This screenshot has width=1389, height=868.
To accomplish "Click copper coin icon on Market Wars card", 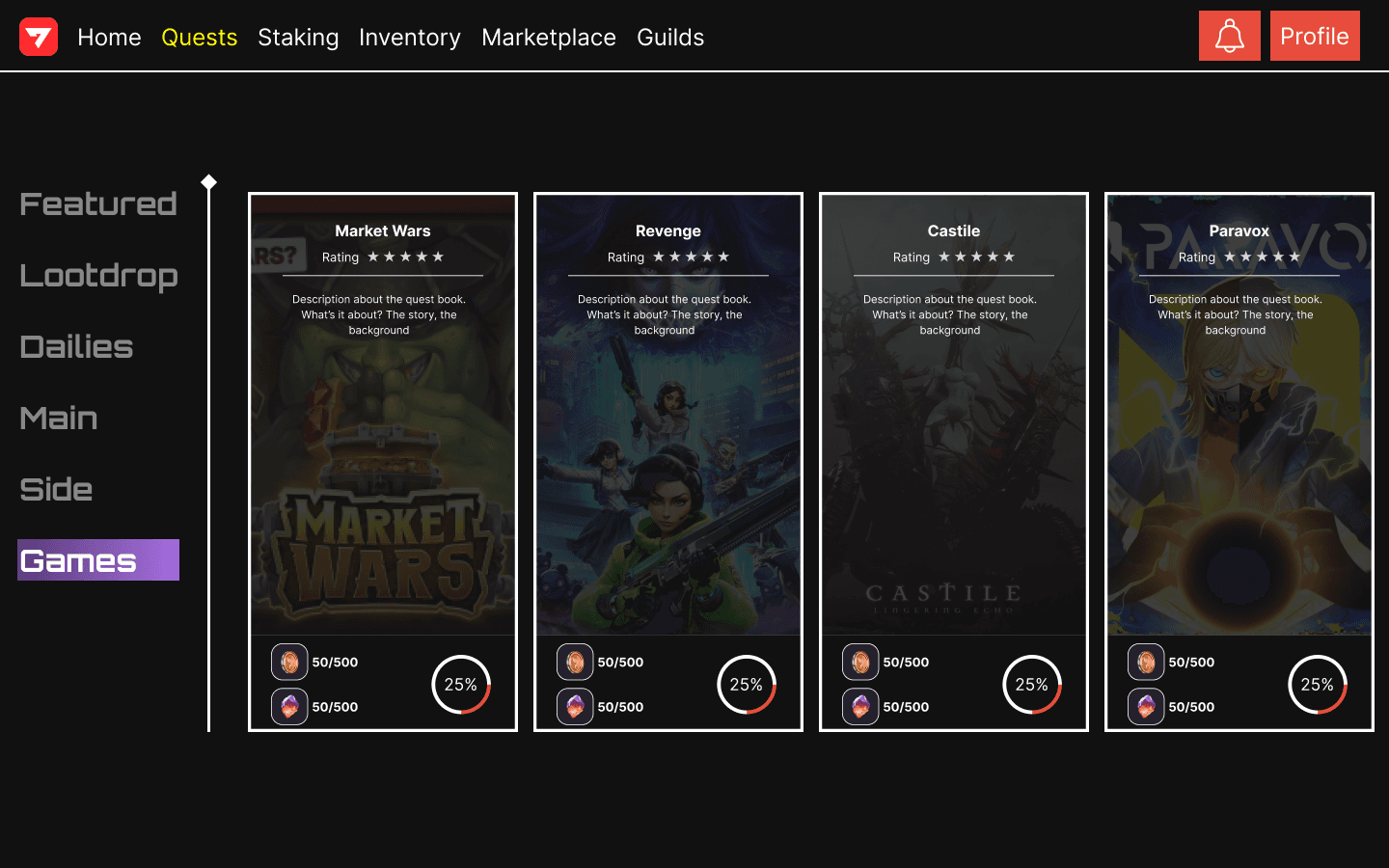I will (x=289, y=663).
